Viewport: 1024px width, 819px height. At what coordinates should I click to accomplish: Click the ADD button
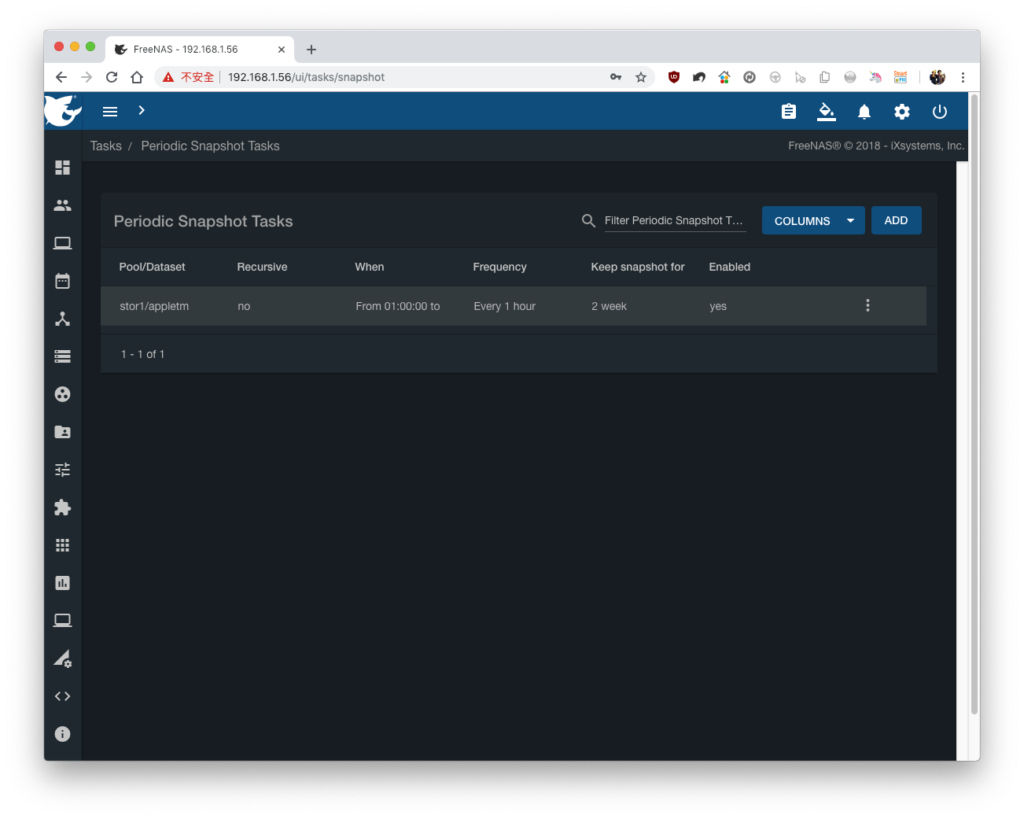click(x=896, y=221)
